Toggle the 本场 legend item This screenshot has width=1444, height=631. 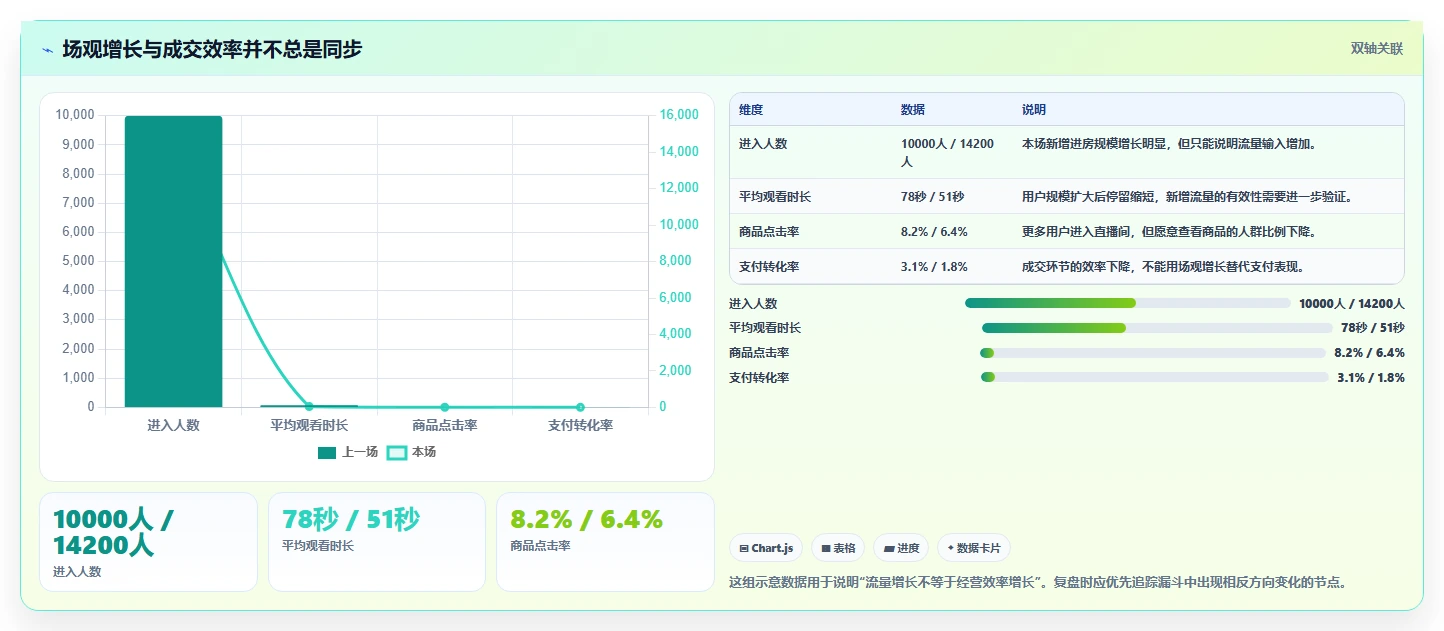[x=411, y=452]
